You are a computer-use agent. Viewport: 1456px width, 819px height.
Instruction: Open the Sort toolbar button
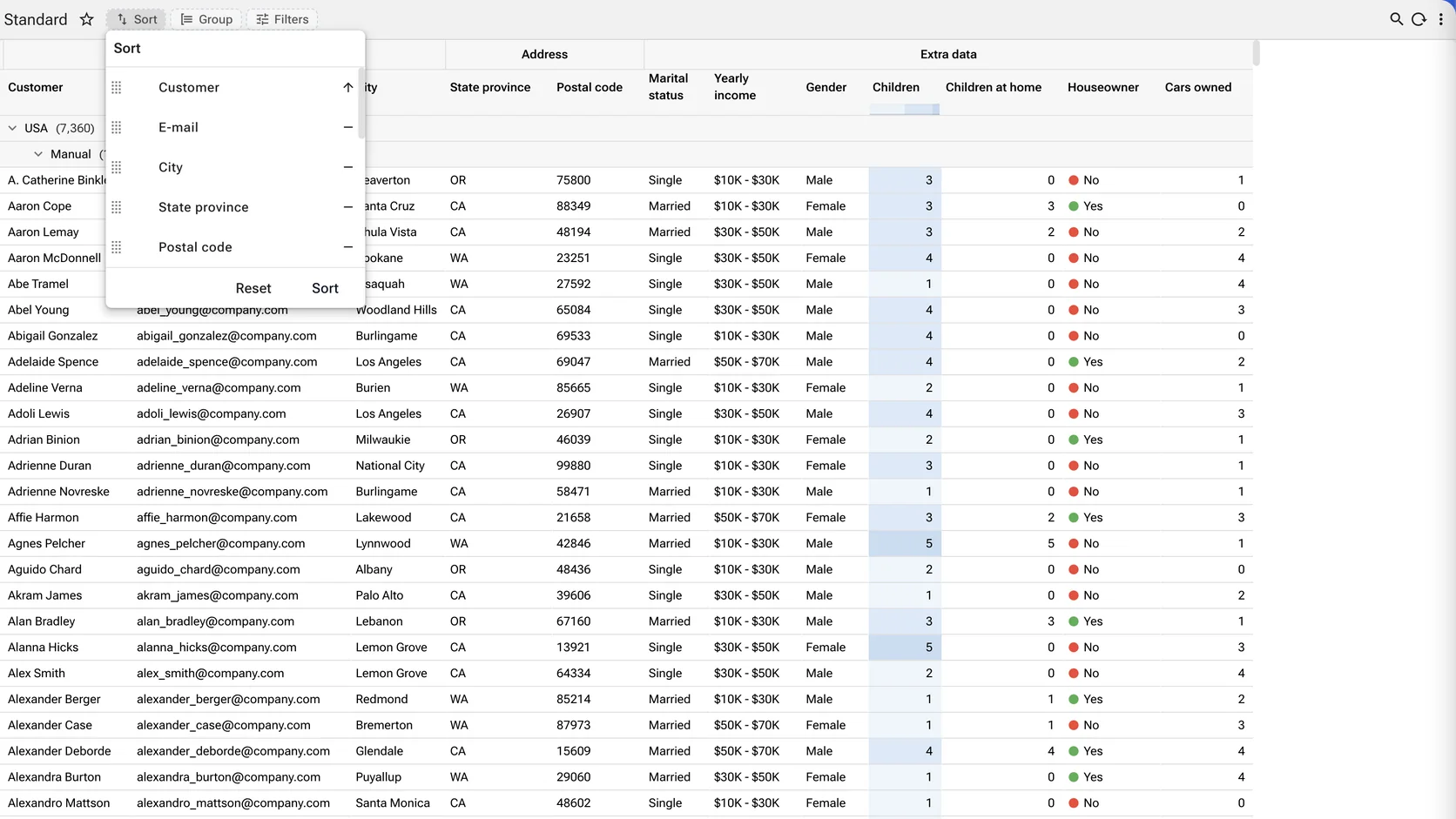coord(137,19)
